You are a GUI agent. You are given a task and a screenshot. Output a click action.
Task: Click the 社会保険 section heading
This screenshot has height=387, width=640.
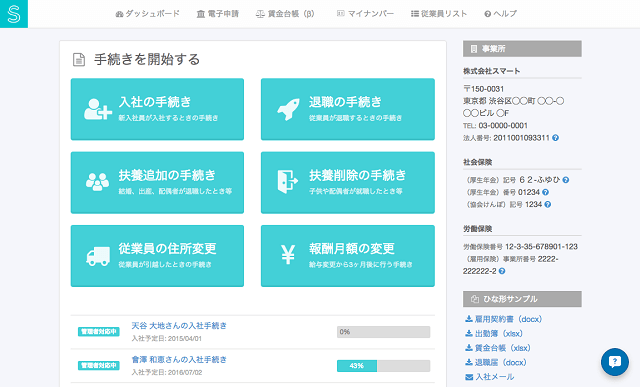(x=478, y=162)
